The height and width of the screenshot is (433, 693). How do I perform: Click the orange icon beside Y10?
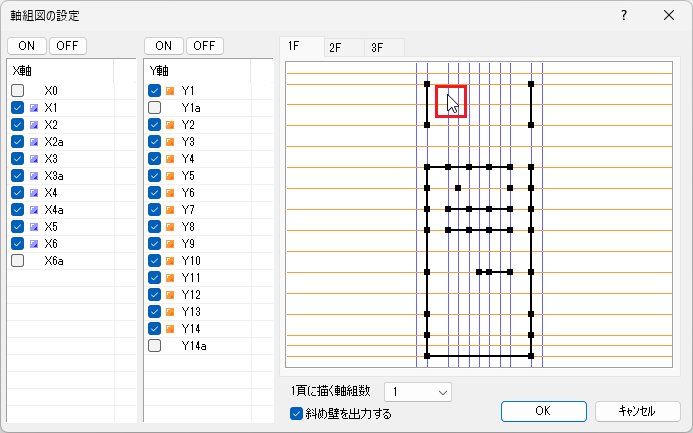pyautogui.click(x=169, y=261)
